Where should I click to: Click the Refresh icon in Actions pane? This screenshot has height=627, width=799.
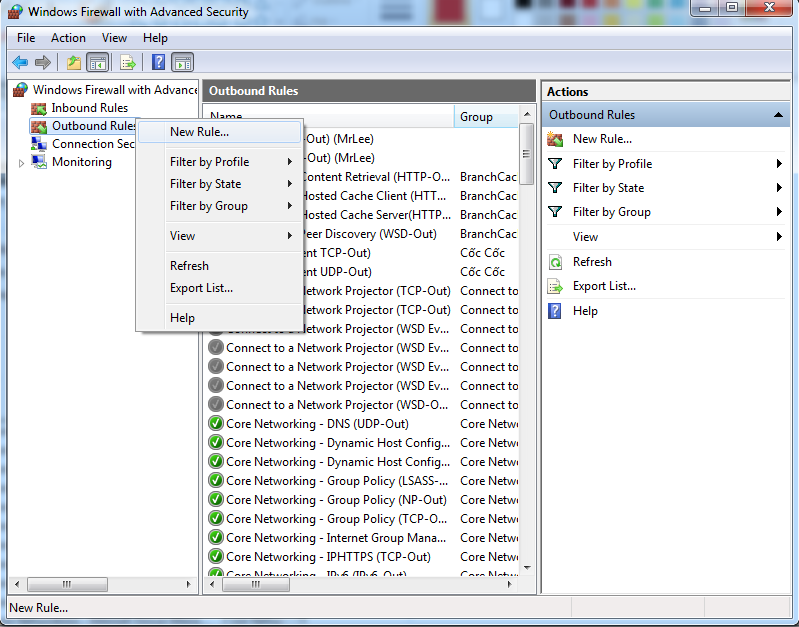[x=555, y=262]
